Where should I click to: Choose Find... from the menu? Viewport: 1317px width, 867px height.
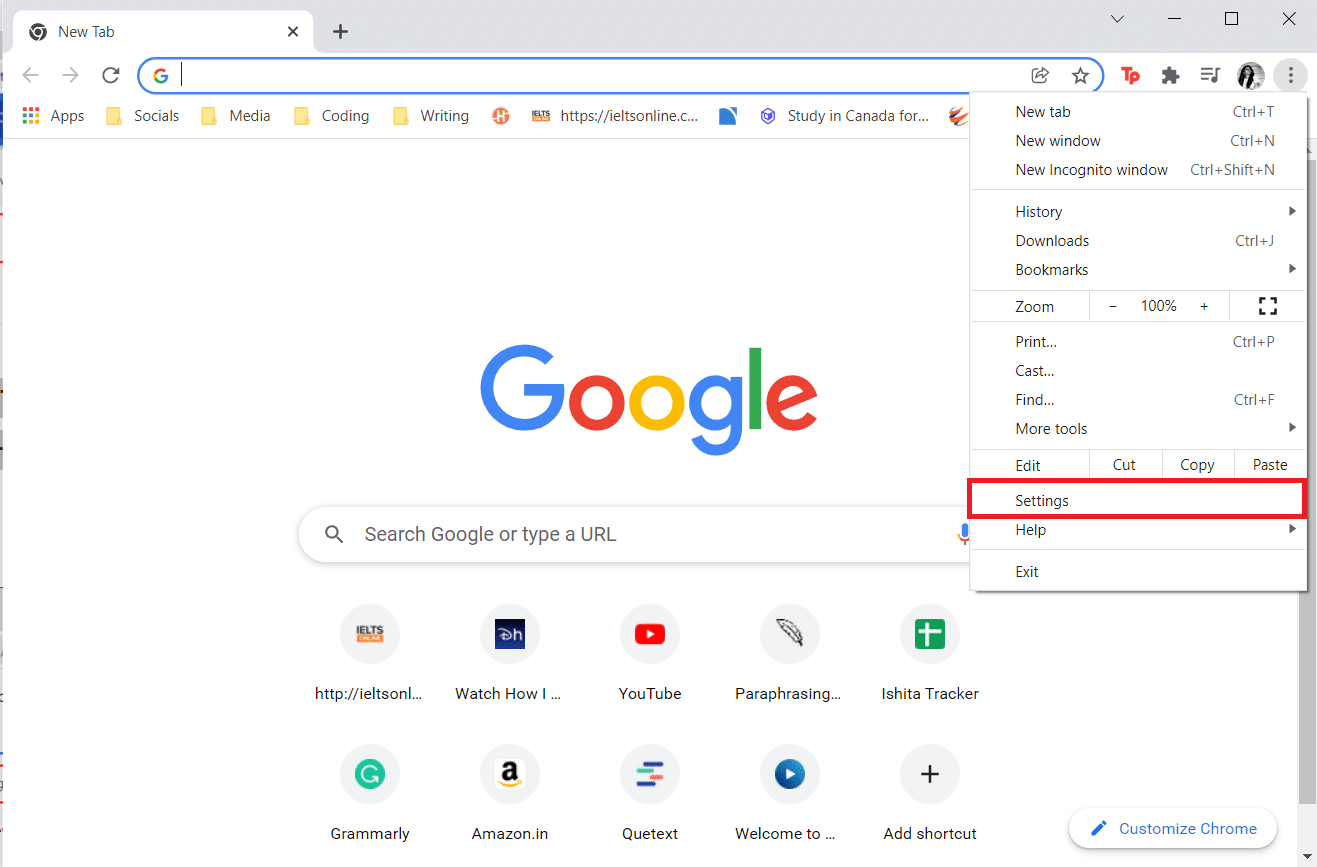click(x=1138, y=400)
